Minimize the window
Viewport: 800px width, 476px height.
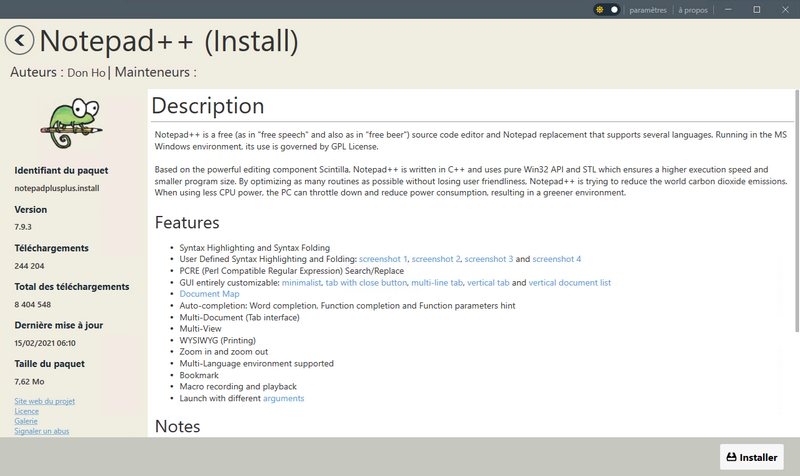coord(728,10)
